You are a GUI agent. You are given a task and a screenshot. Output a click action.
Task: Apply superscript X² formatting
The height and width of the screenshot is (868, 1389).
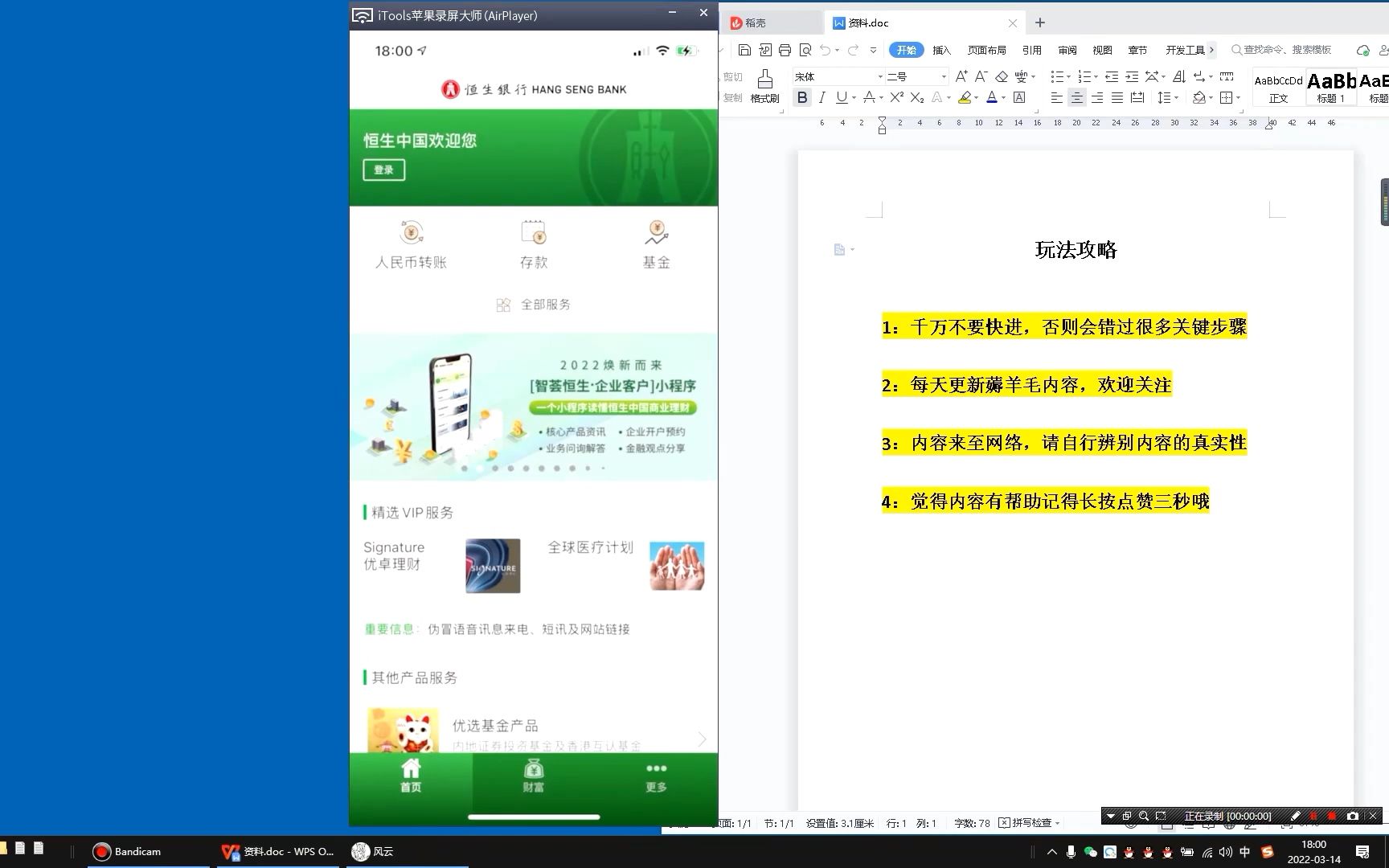[x=897, y=97]
